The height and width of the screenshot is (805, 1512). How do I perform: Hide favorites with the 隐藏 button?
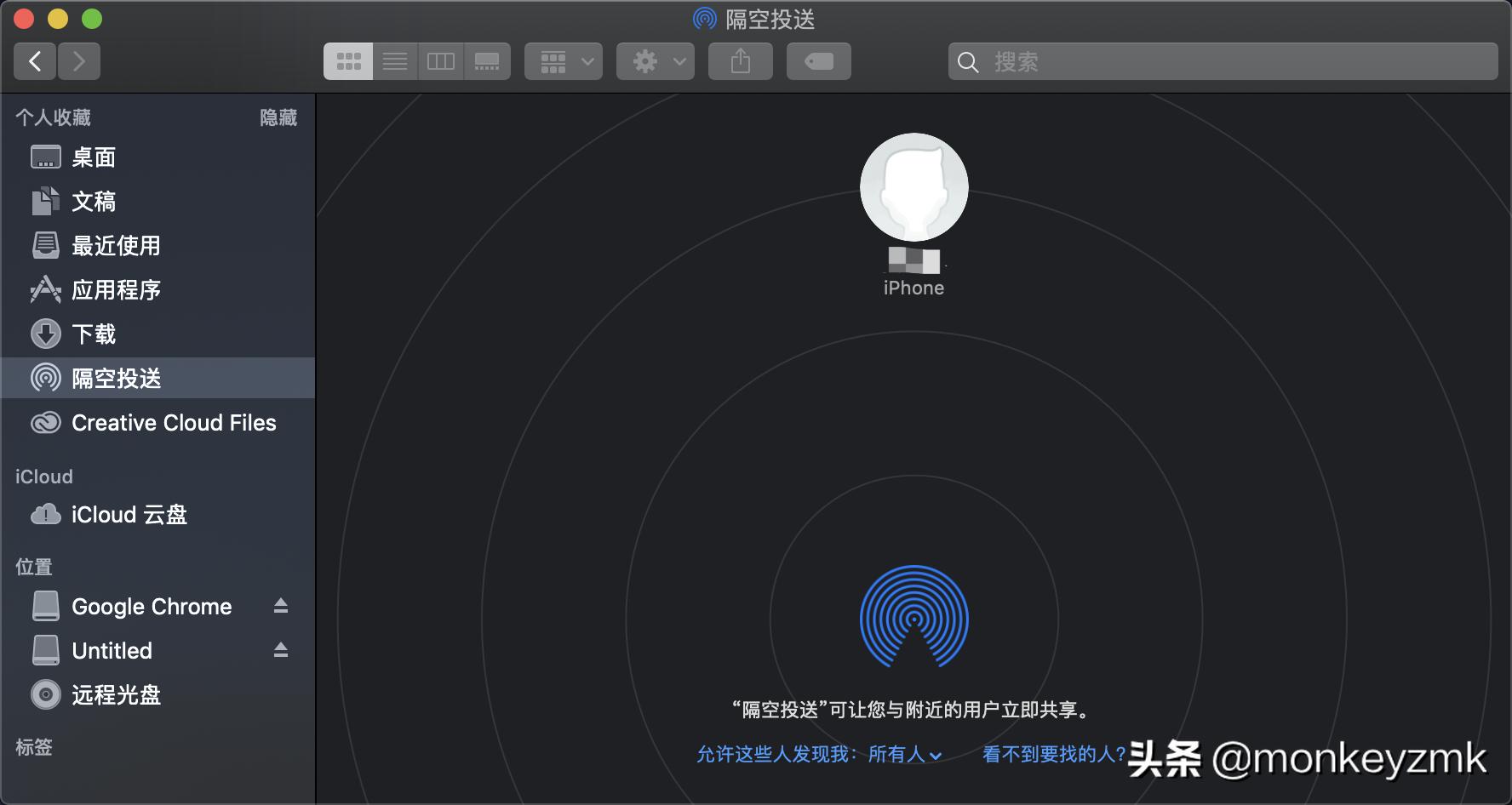click(278, 117)
